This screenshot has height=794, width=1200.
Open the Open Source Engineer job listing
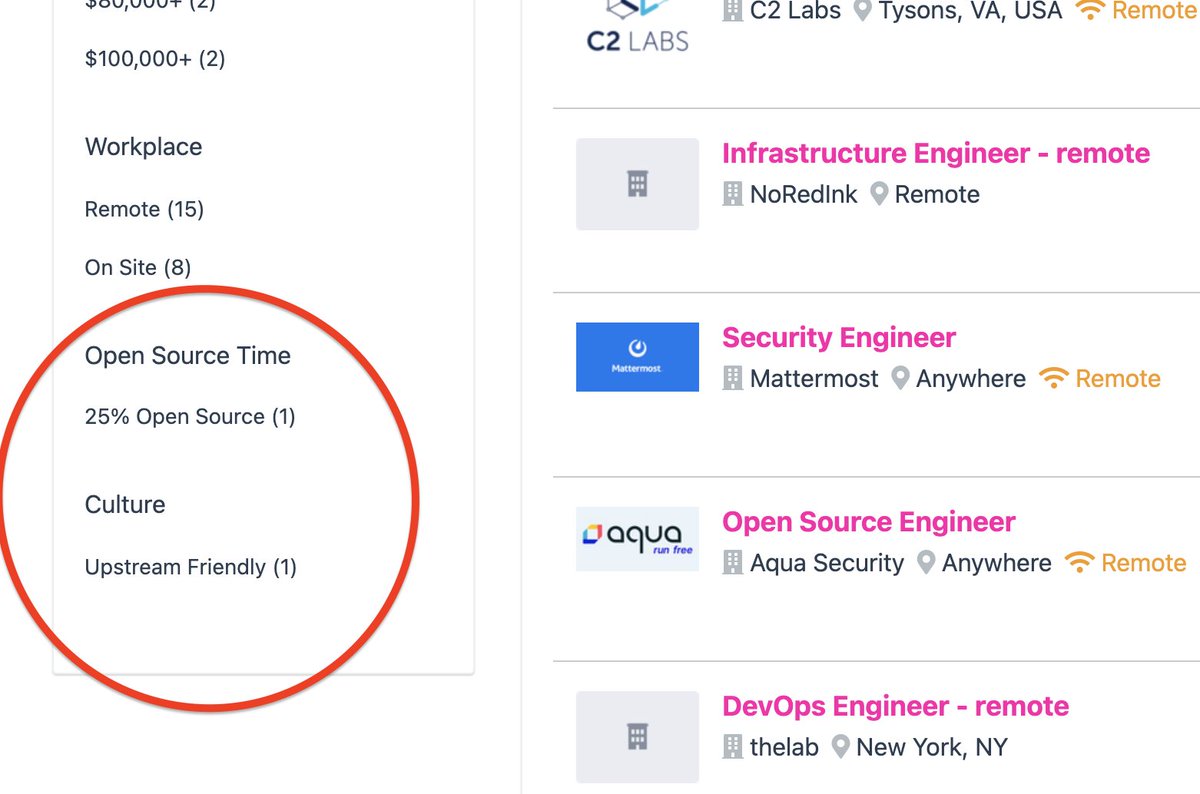(868, 522)
